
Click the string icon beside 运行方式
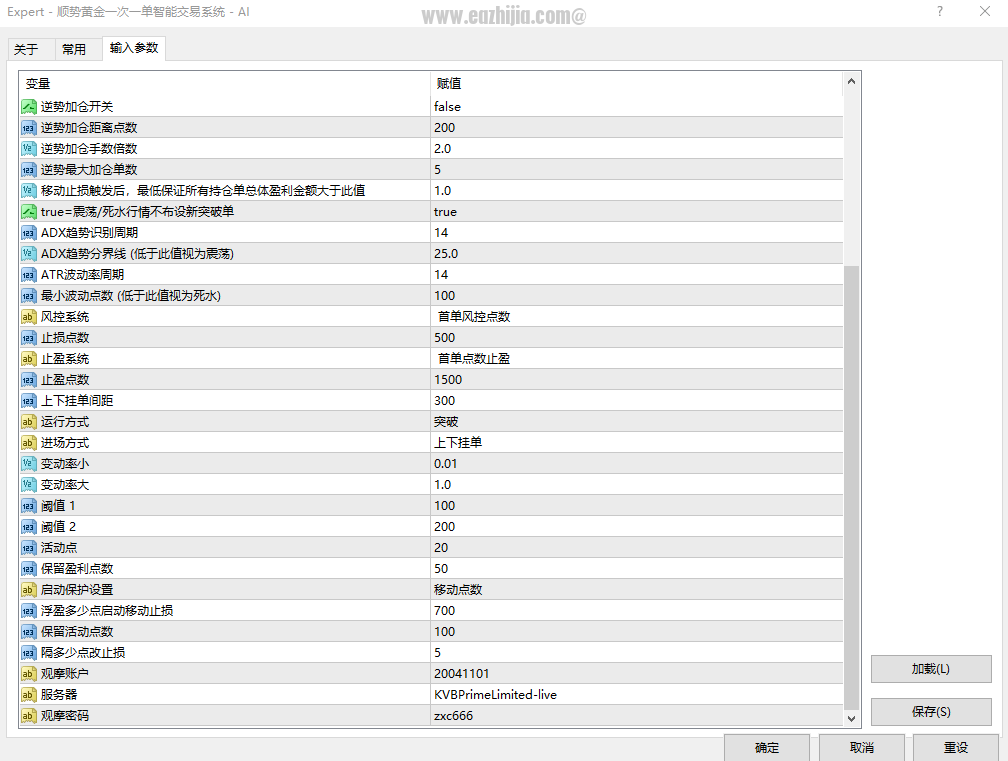tap(28, 422)
